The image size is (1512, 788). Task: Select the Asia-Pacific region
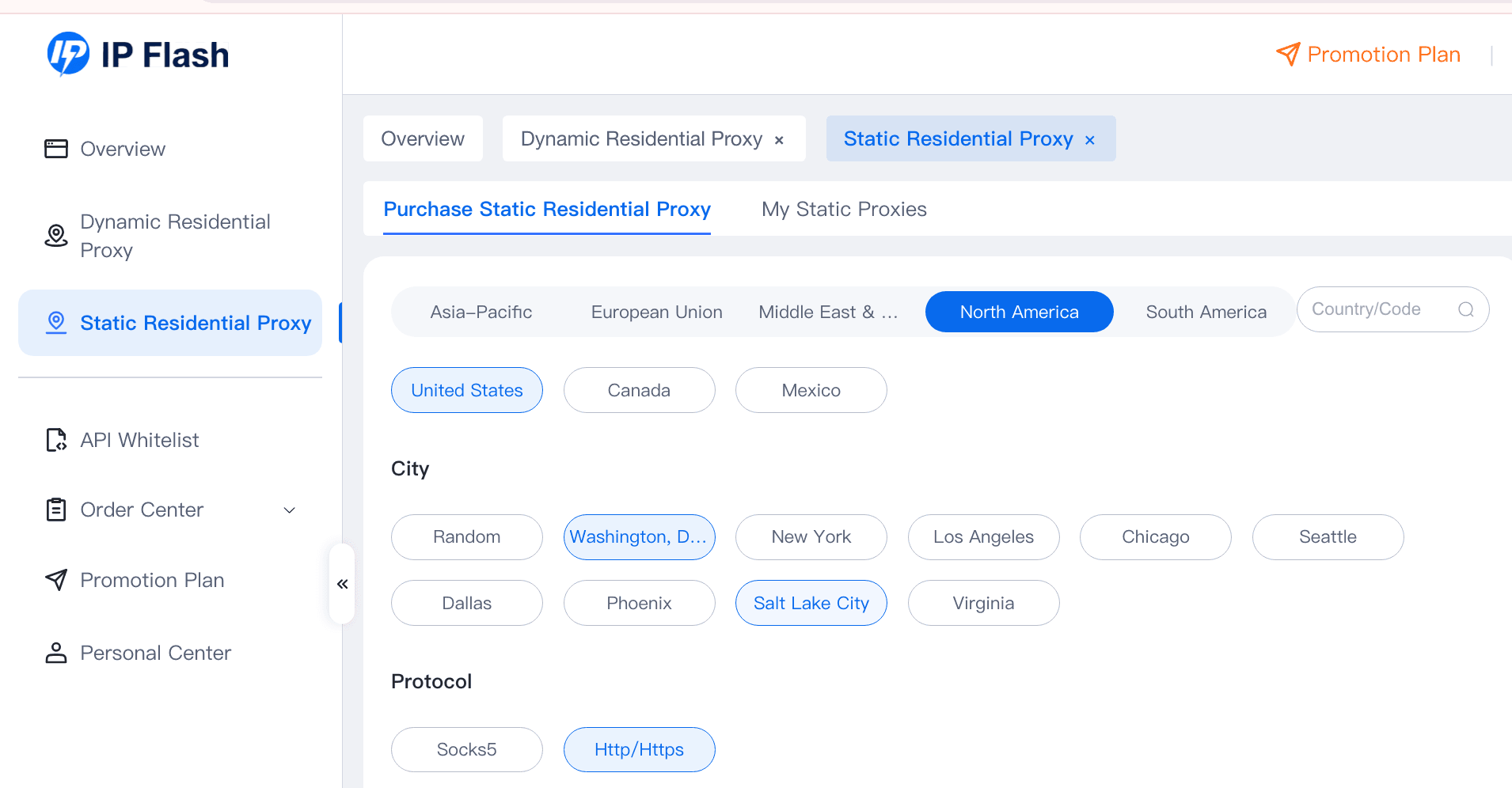coord(481,312)
